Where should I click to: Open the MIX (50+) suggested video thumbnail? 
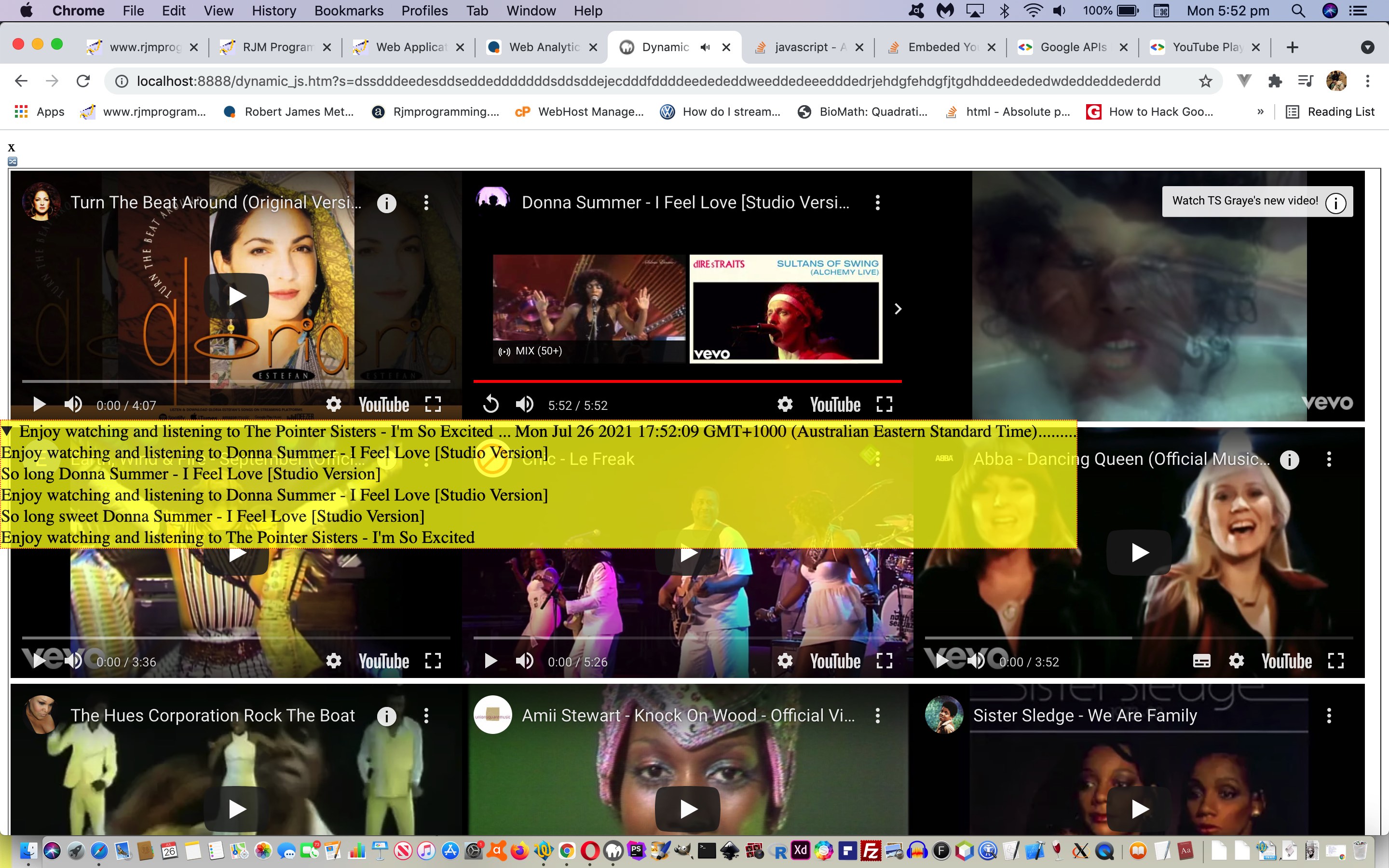[589, 309]
